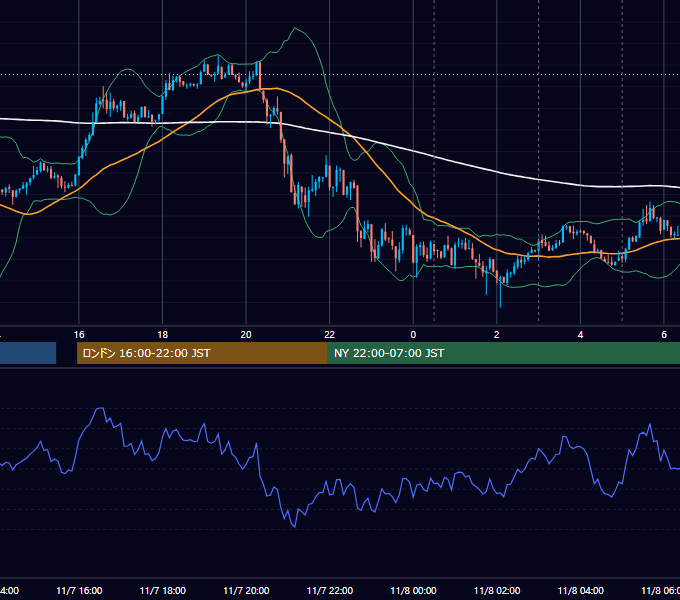Click the 11/7 20:00 date label

246,590
